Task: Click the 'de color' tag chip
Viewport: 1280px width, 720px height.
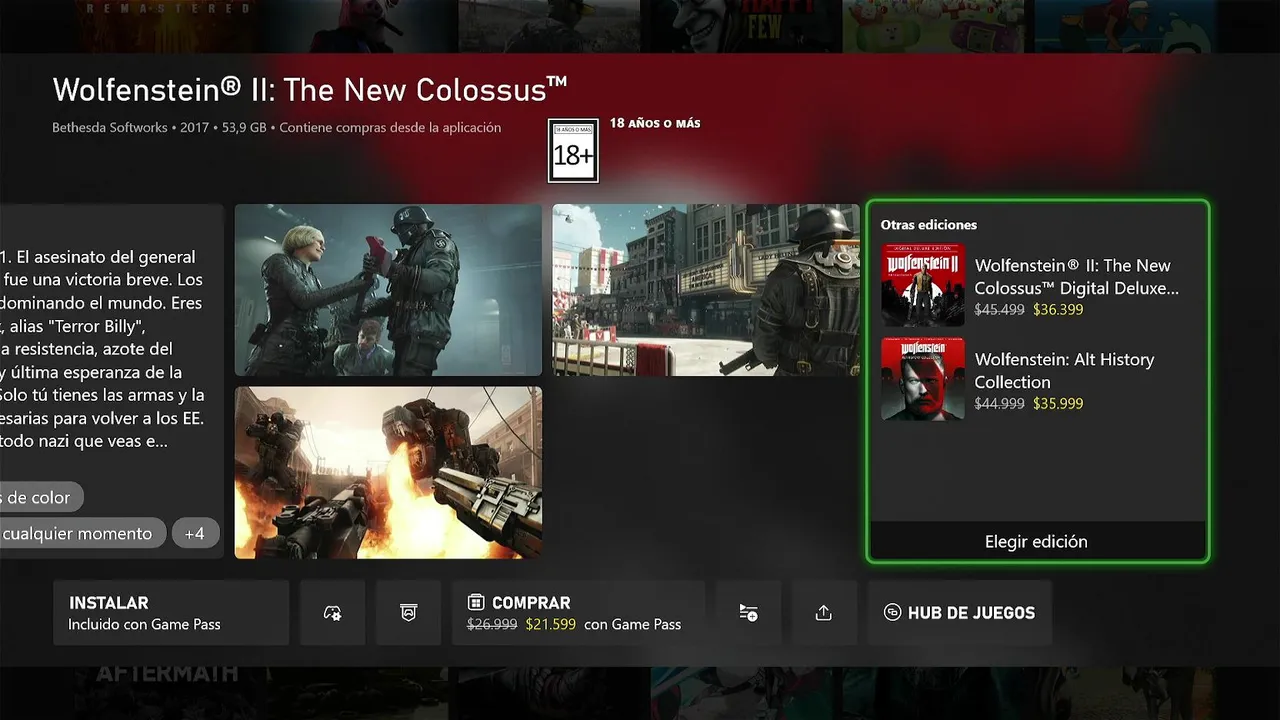Action: 39,497
